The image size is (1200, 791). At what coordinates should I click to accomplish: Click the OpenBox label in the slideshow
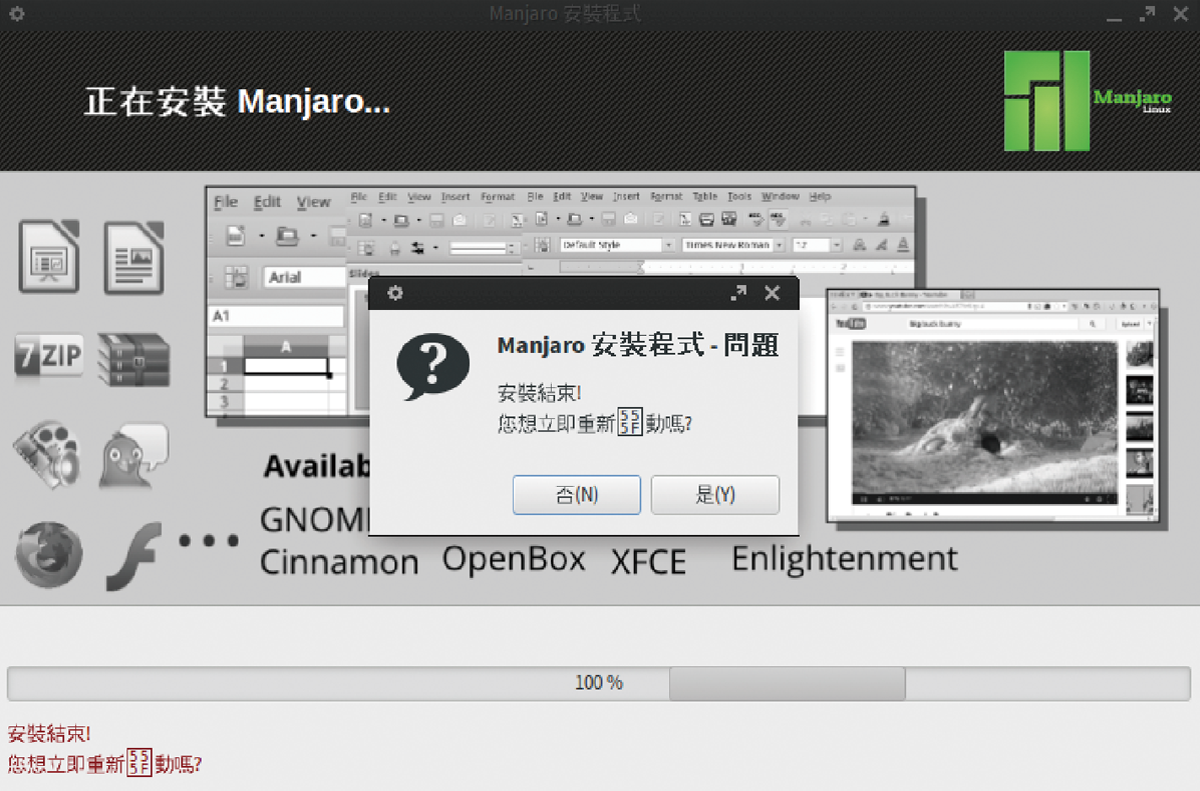tap(514, 558)
